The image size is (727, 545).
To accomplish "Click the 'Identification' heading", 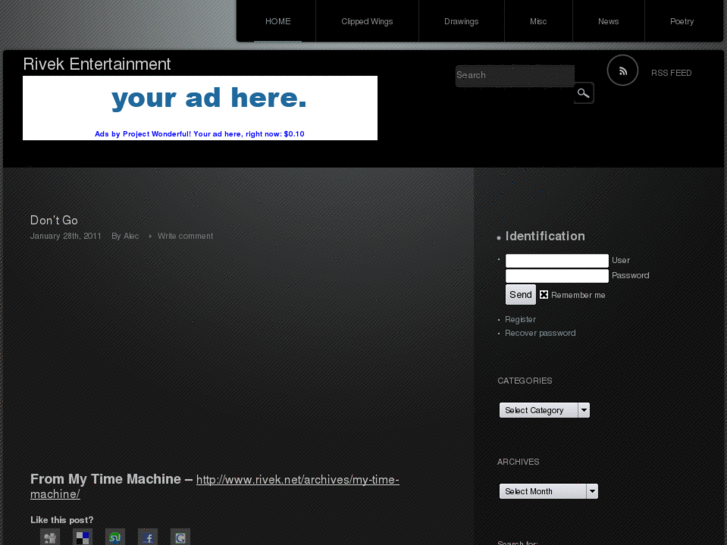I will pyautogui.click(x=545, y=236).
